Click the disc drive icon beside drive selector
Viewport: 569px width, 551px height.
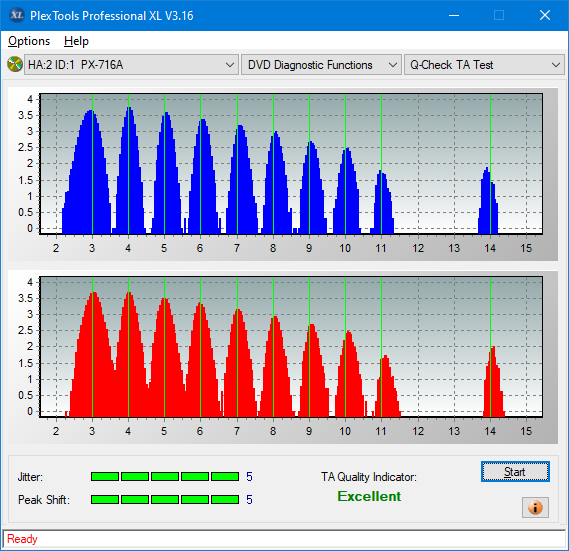coord(15,64)
